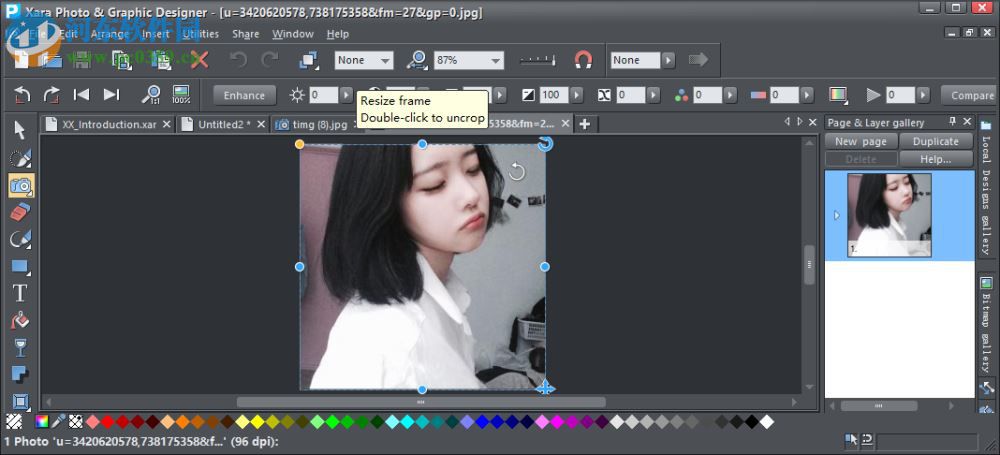Switch to timg (8).jpg tab
Viewport: 1000px width, 455px height.
(x=320, y=124)
